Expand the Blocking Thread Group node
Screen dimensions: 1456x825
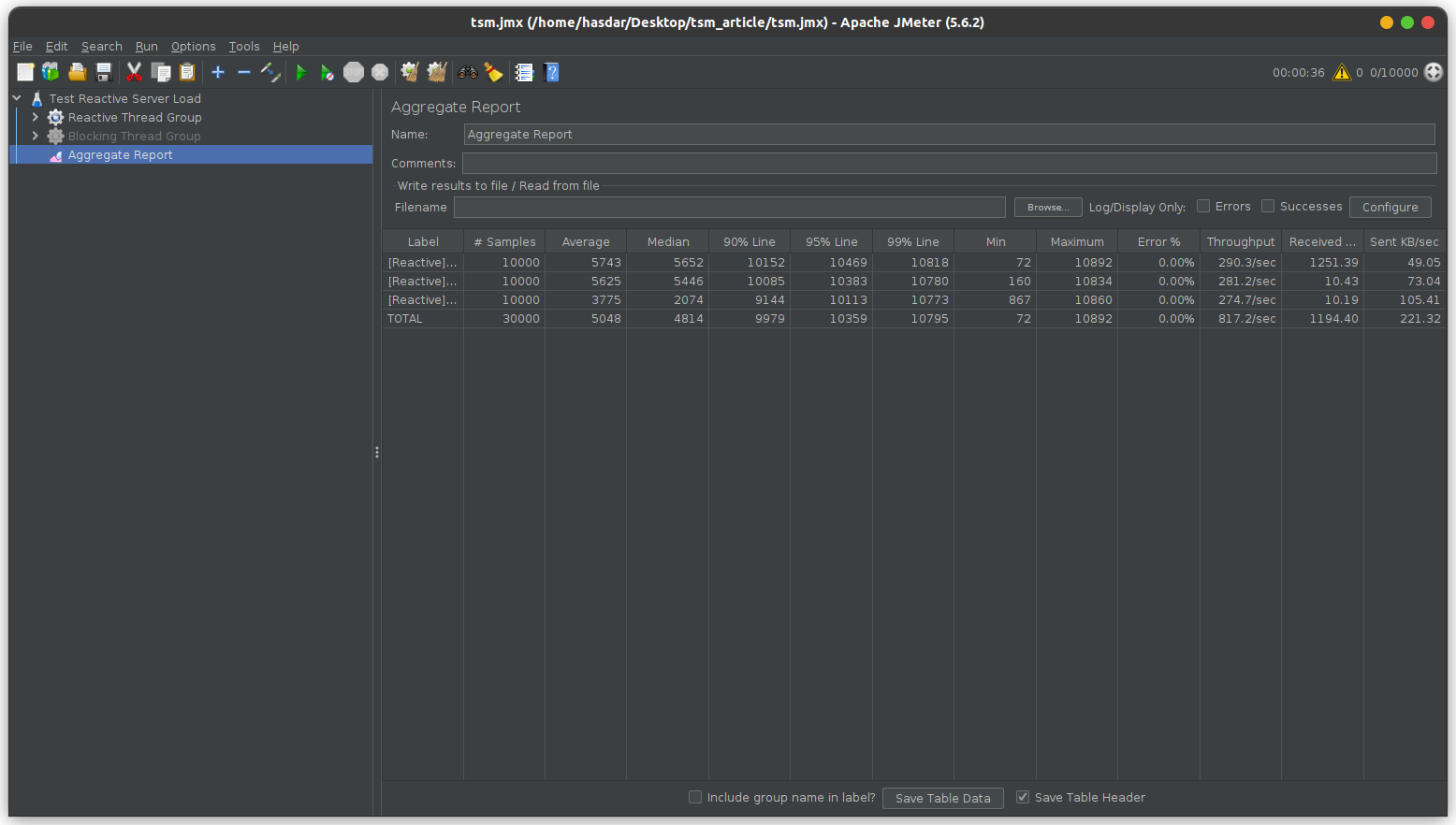point(36,136)
